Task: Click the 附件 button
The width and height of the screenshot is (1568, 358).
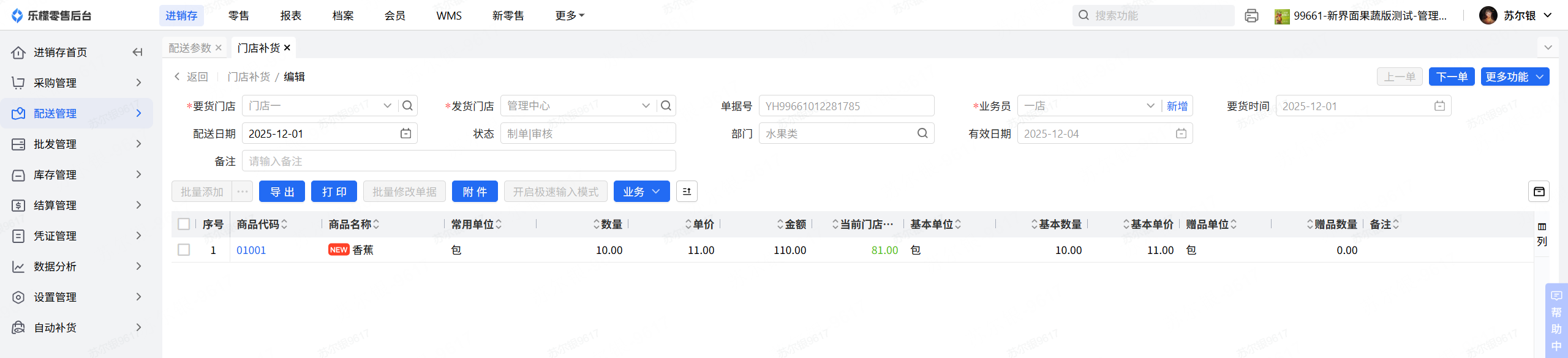Action: click(475, 192)
